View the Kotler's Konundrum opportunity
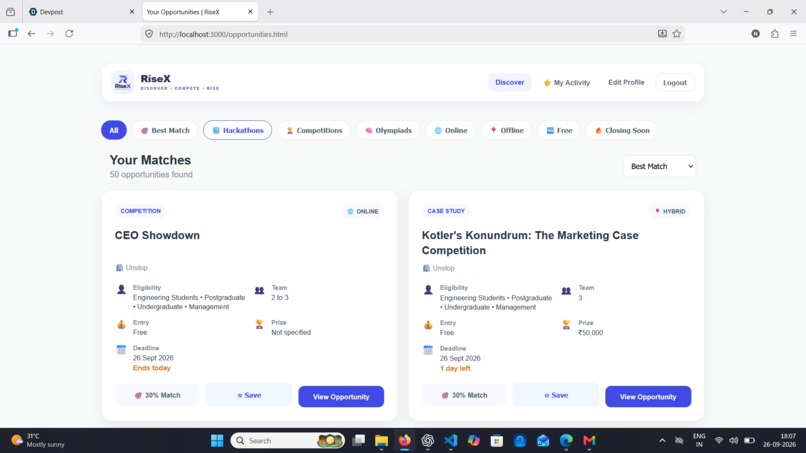806x453 pixels. [x=648, y=396]
